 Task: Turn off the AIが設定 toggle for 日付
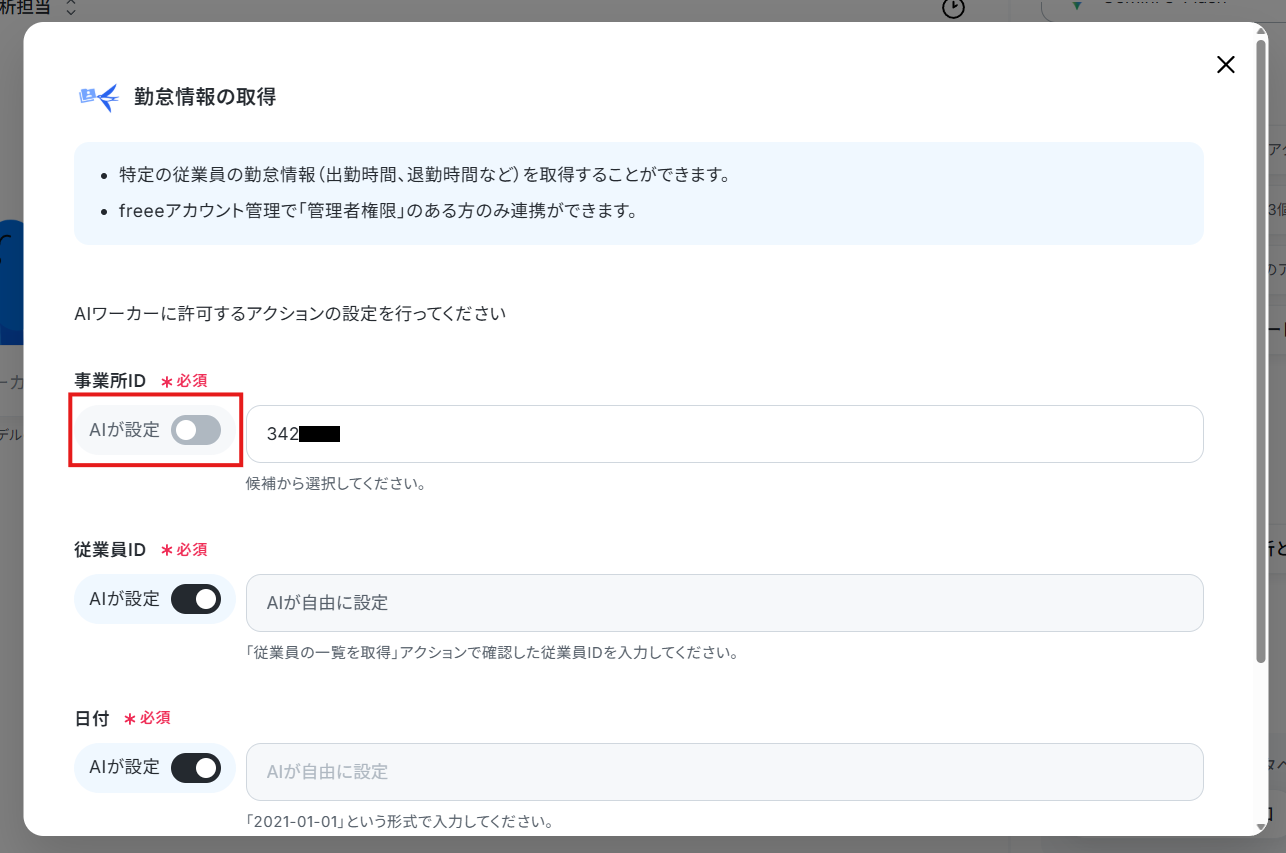point(196,768)
